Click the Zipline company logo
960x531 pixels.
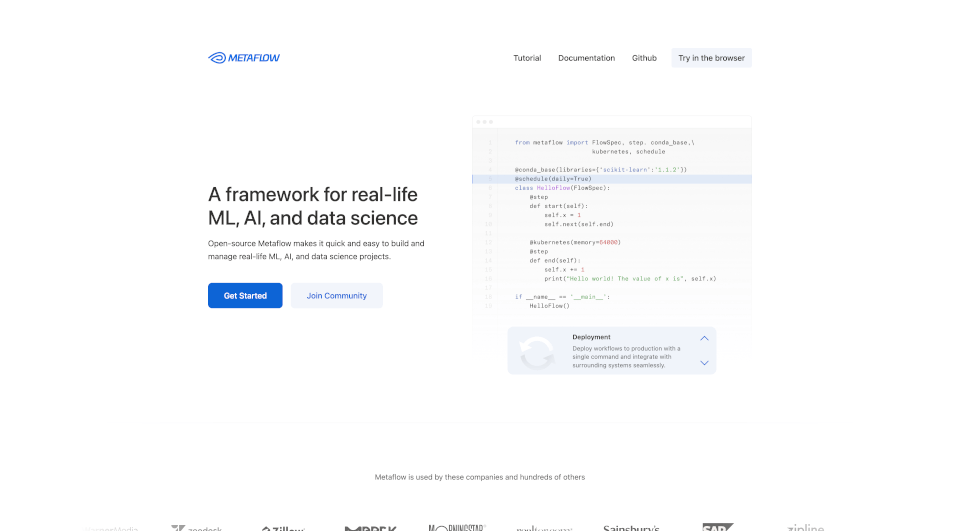click(805, 527)
